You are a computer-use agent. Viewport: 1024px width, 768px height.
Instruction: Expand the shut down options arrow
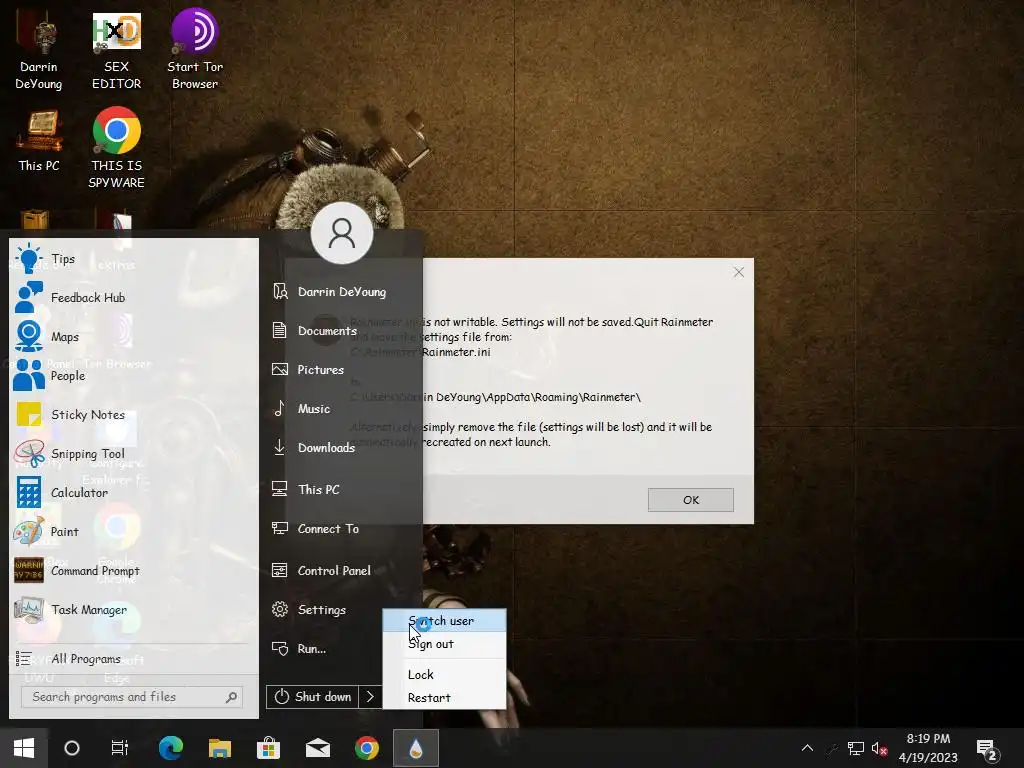pyautogui.click(x=370, y=697)
